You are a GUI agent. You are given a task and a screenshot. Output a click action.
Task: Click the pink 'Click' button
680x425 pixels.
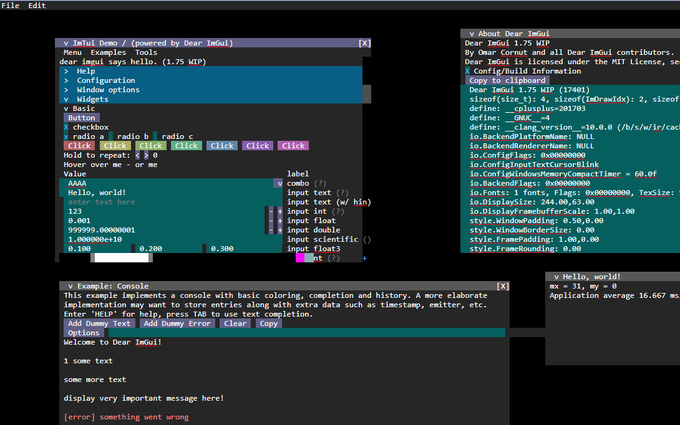[x=293, y=146]
